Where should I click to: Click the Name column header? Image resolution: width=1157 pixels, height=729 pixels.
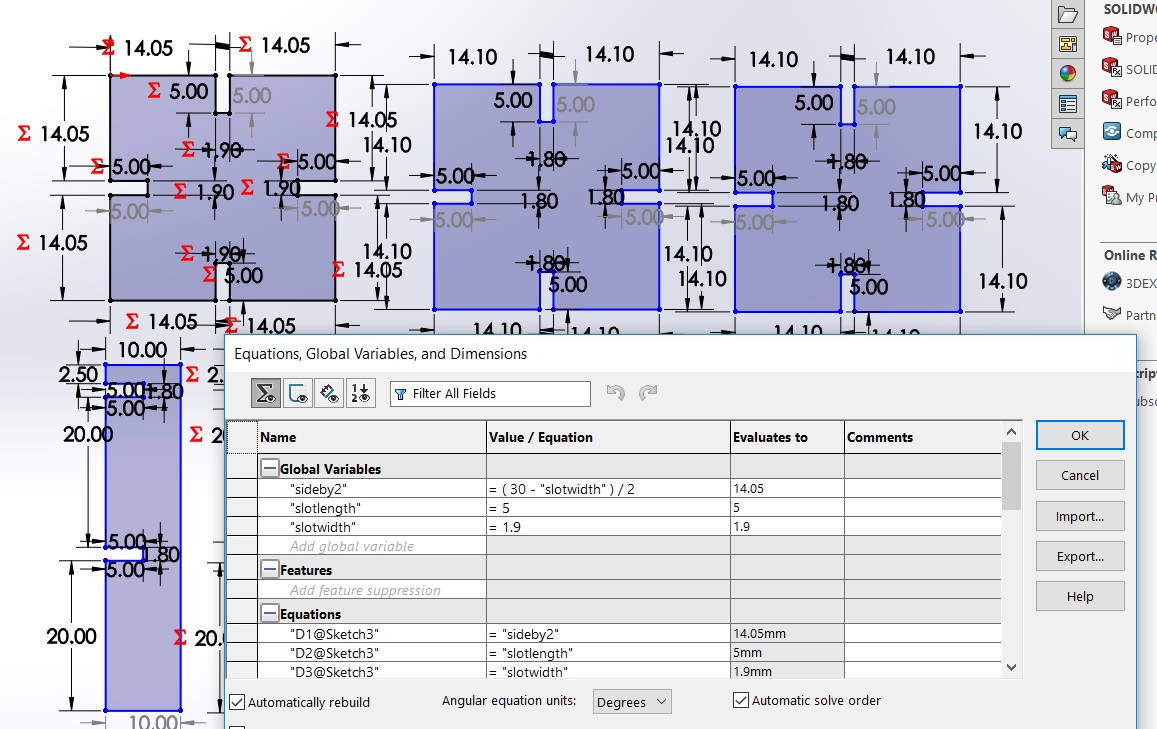pos(372,437)
